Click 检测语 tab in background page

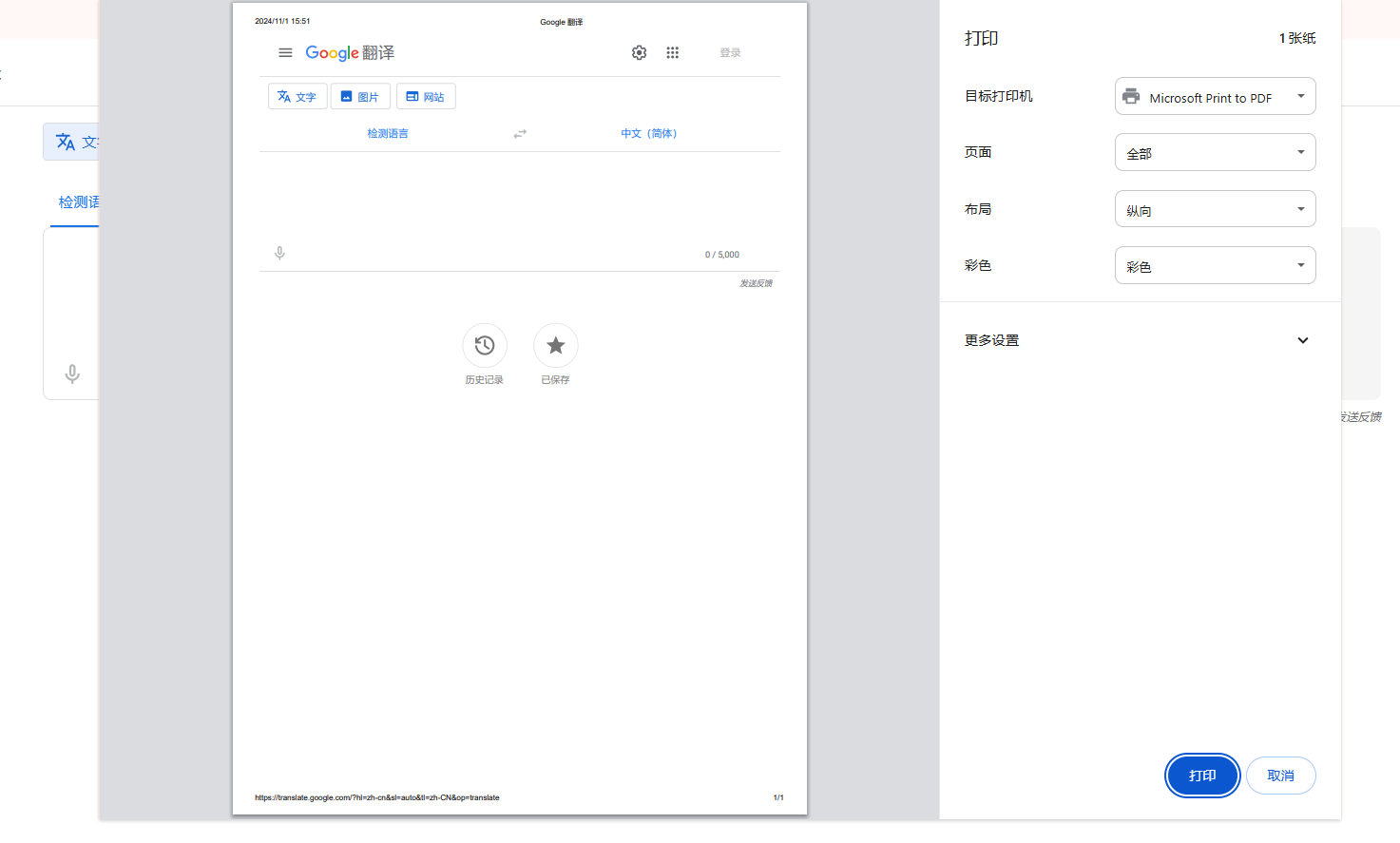[x=79, y=202]
